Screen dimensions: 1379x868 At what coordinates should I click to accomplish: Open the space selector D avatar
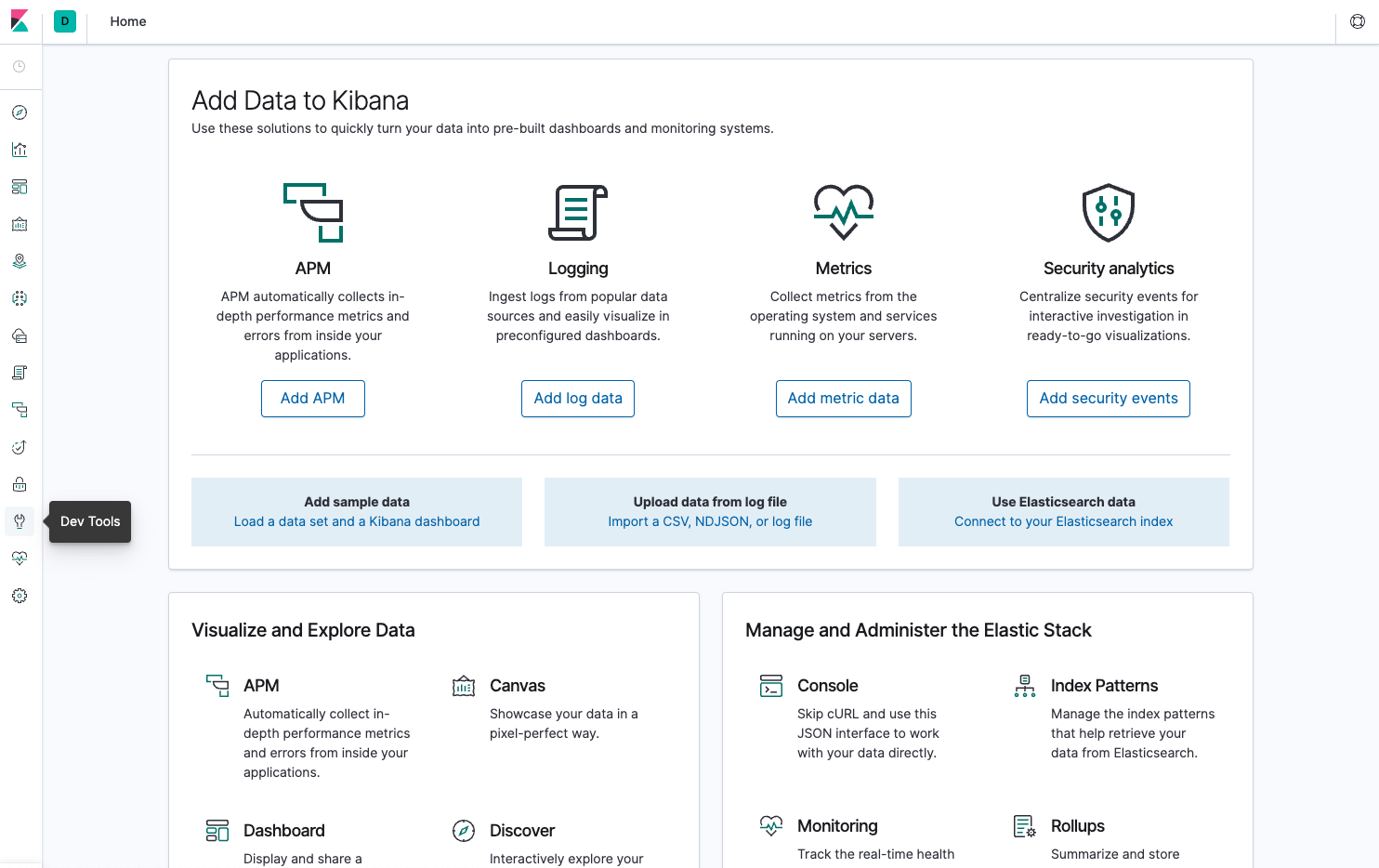pos(65,21)
